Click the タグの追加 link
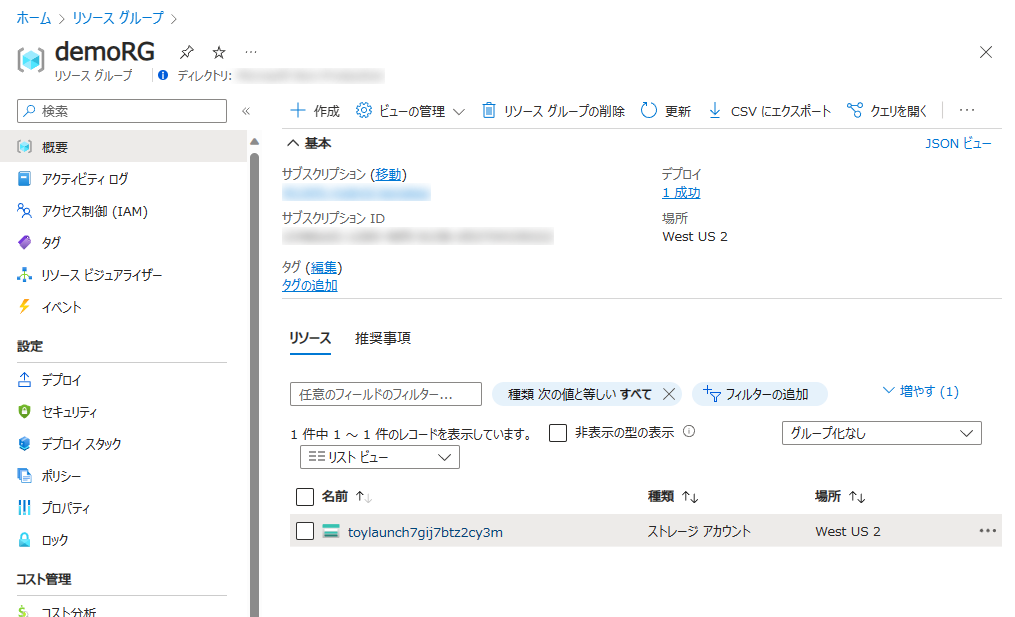Viewport: 1015px width, 617px height. (x=309, y=285)
